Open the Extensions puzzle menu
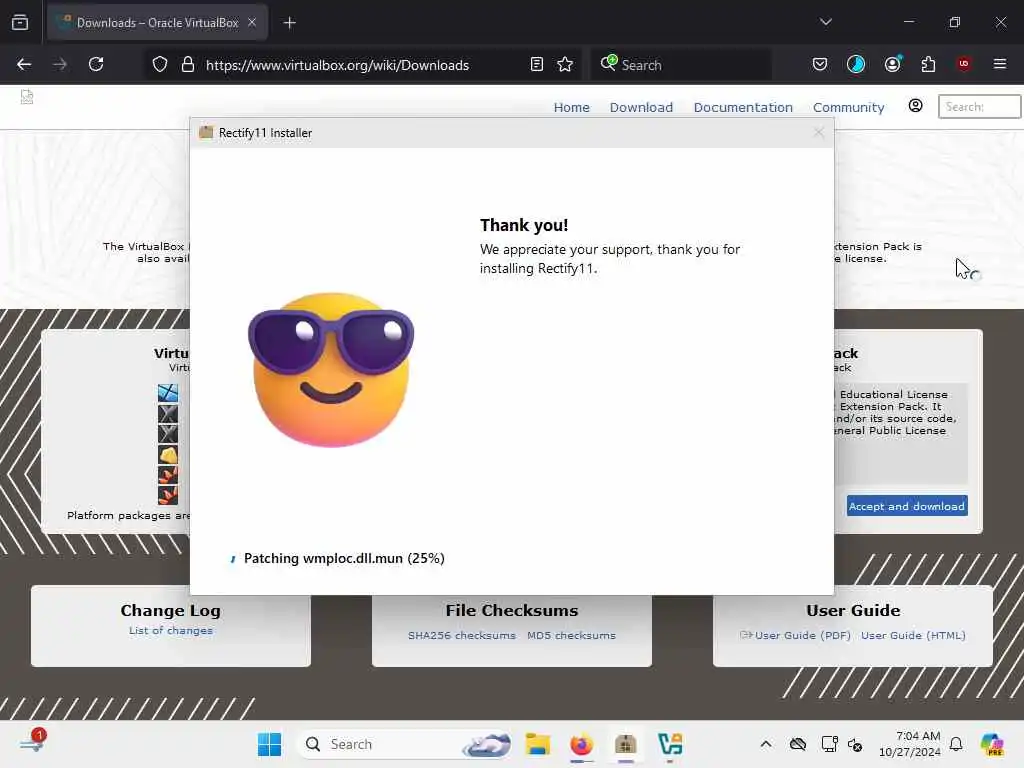1024x768 pixels. (x=928, y=64)
